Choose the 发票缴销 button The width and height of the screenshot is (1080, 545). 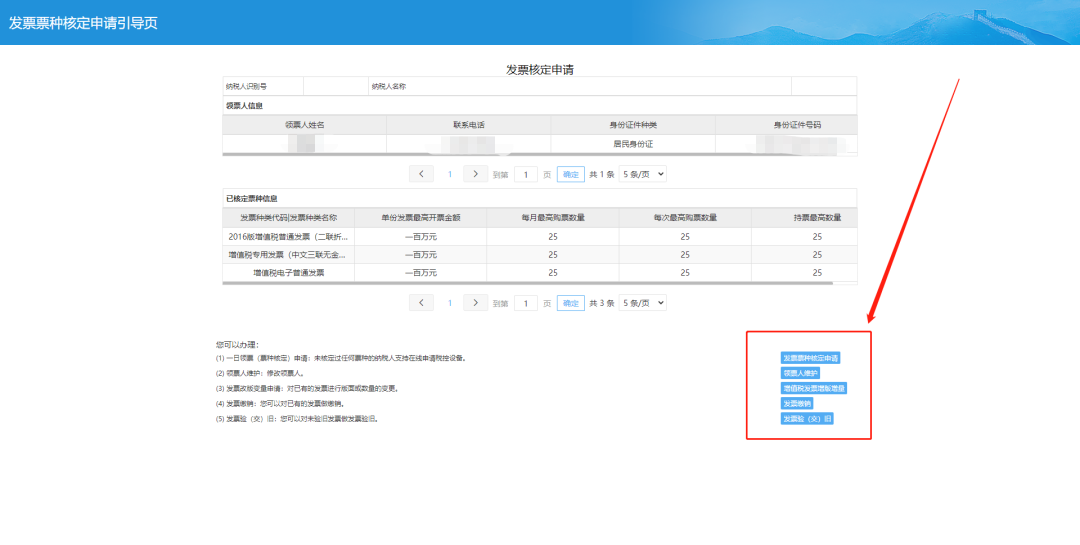[796, 403]
